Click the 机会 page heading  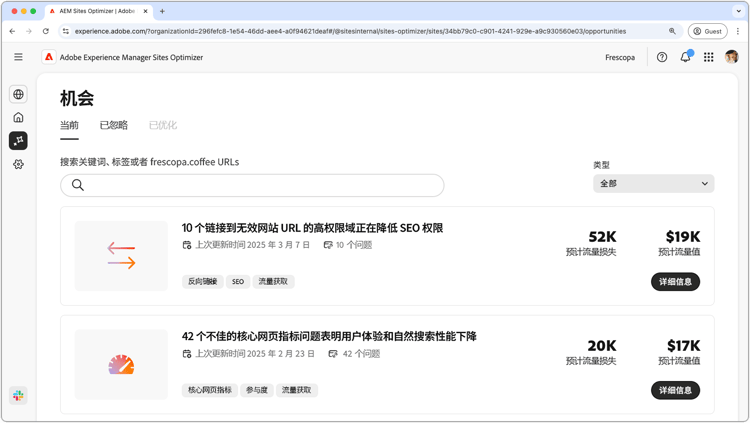click(77, 98)
